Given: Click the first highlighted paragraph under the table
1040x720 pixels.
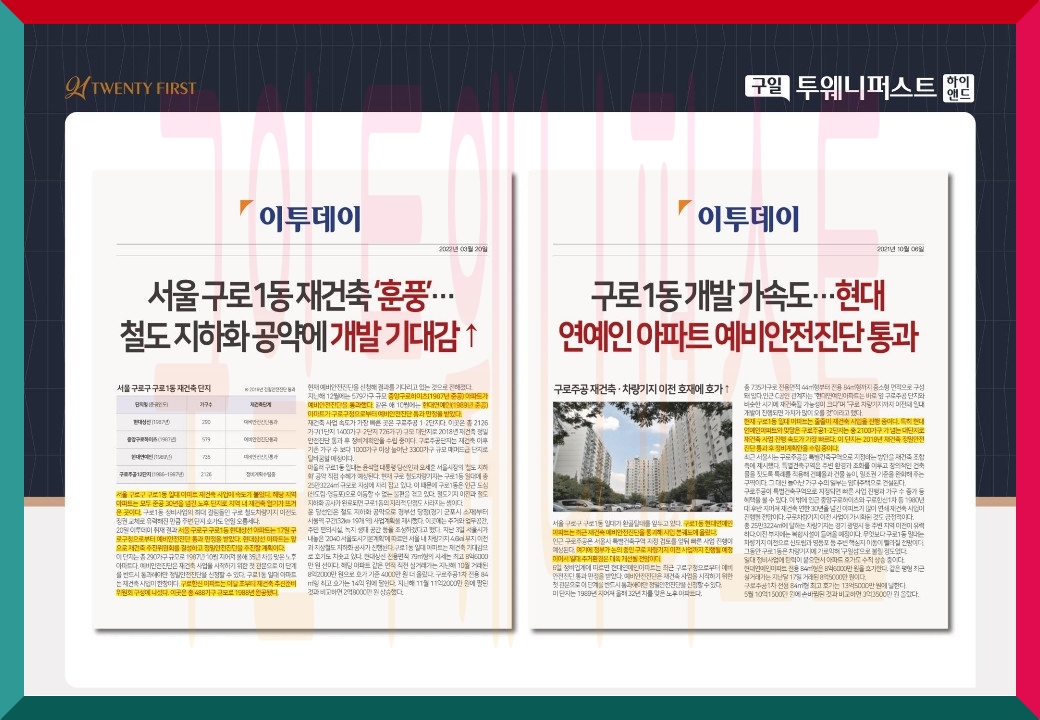Looking at the screenshot, I should (206, 503).
